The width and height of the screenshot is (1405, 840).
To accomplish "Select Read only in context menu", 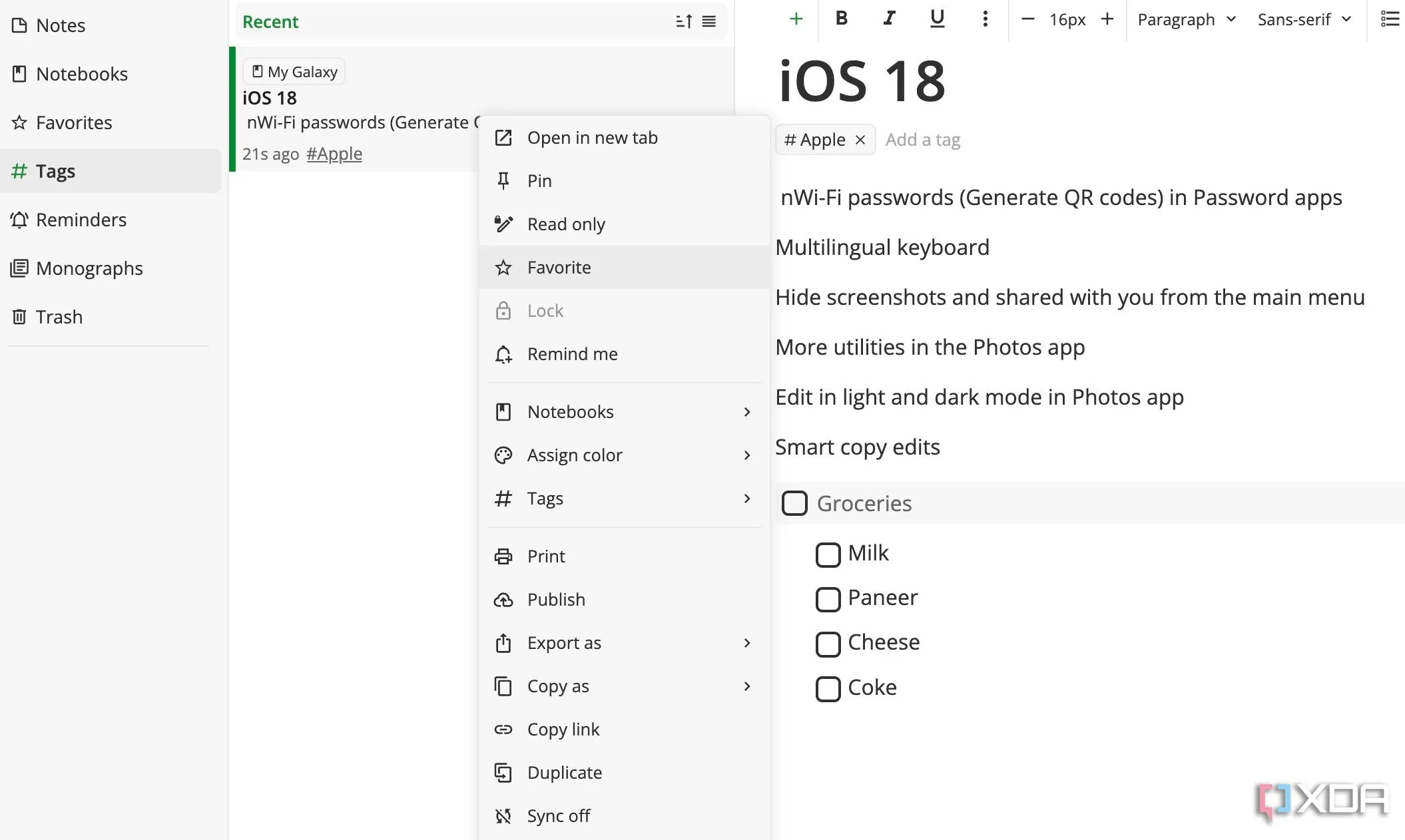I will pos(625,224).
